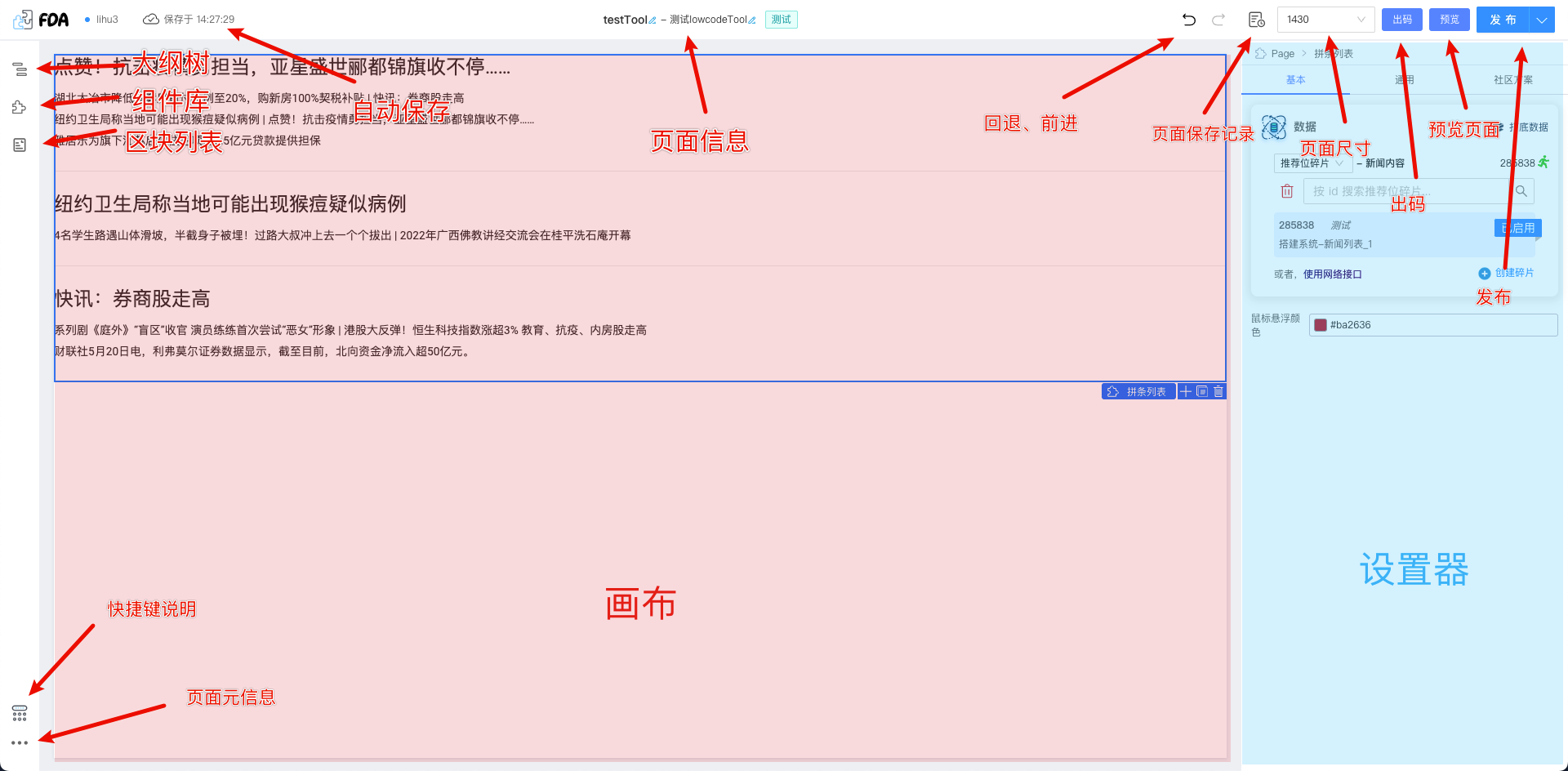Click the search magnifier in fragment search box

tap(1521, 191)
